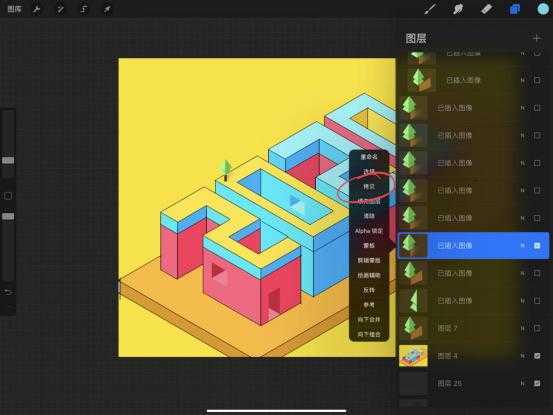Toggle visibility checkbox for 图层 7
The image size is (553, 415).
coord(537,328)
